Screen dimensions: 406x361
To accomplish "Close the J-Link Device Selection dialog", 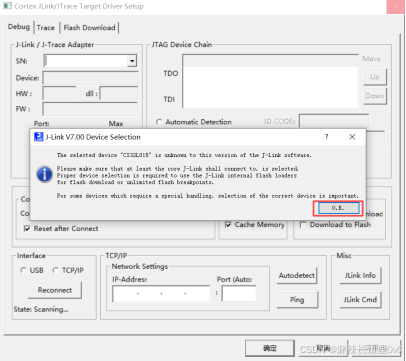I will tap(352, 137).
